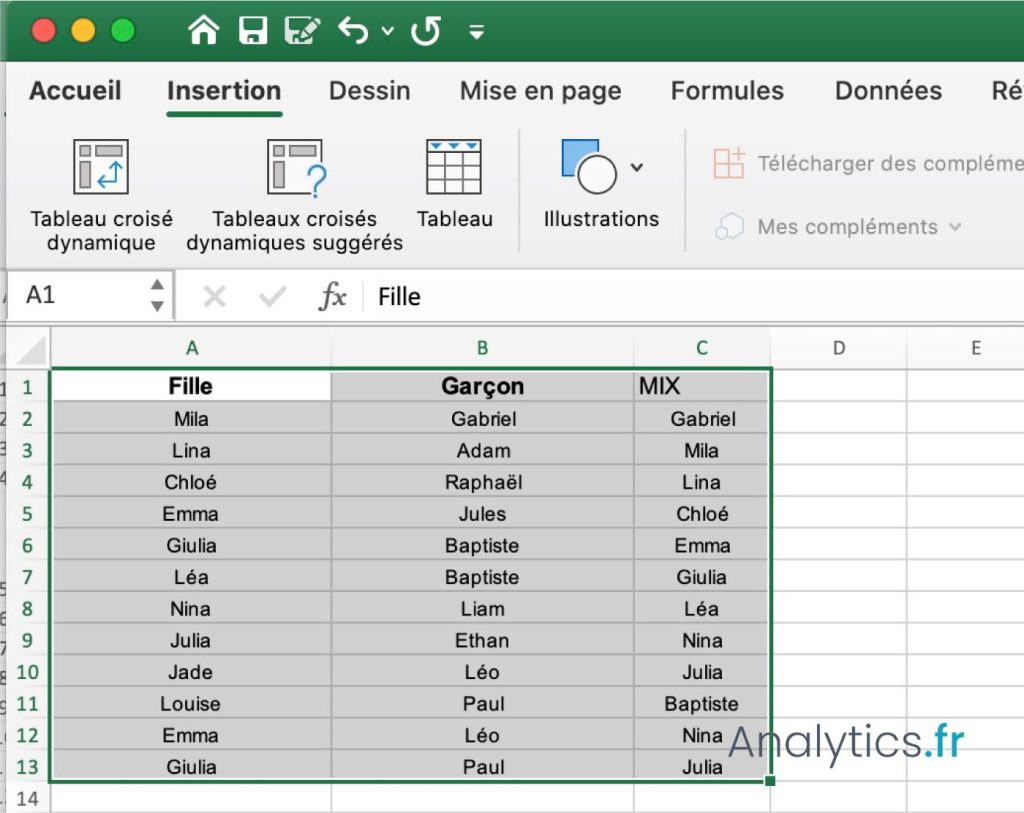
Task: Cancel the formula entry with the X
Action: coord(214,296)
